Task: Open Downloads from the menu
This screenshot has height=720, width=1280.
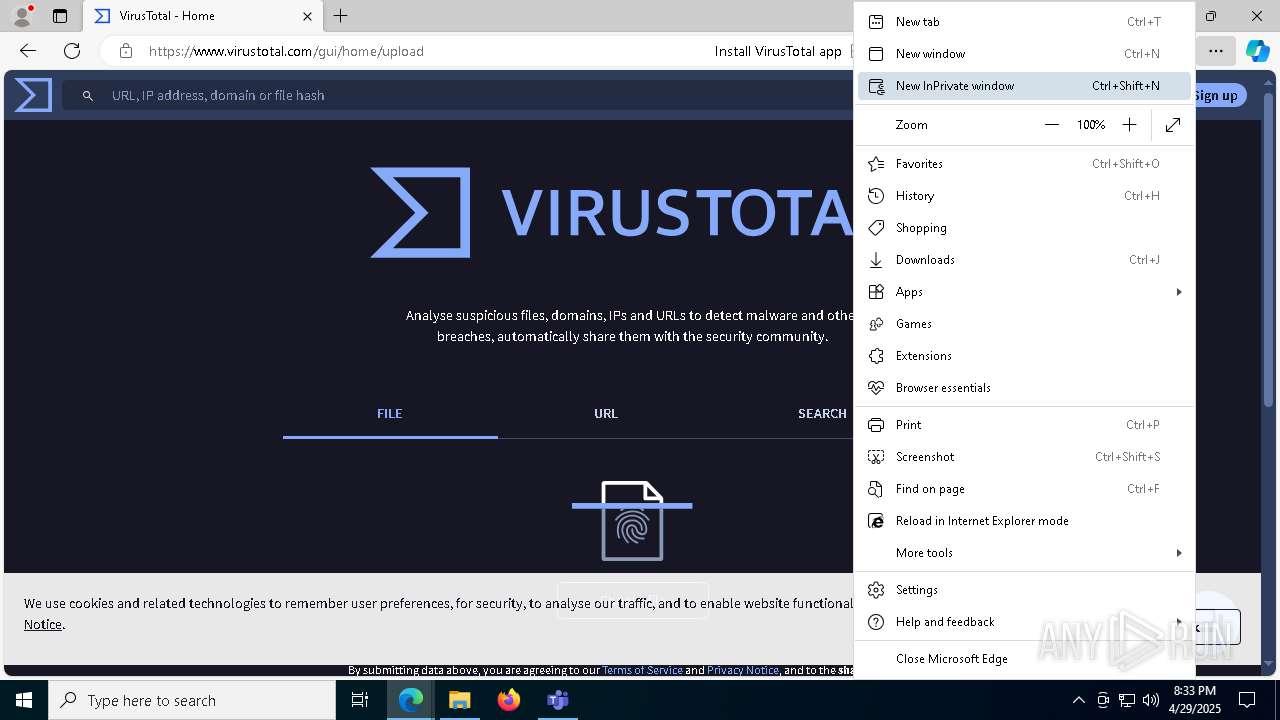Action: click(1024, 260)
